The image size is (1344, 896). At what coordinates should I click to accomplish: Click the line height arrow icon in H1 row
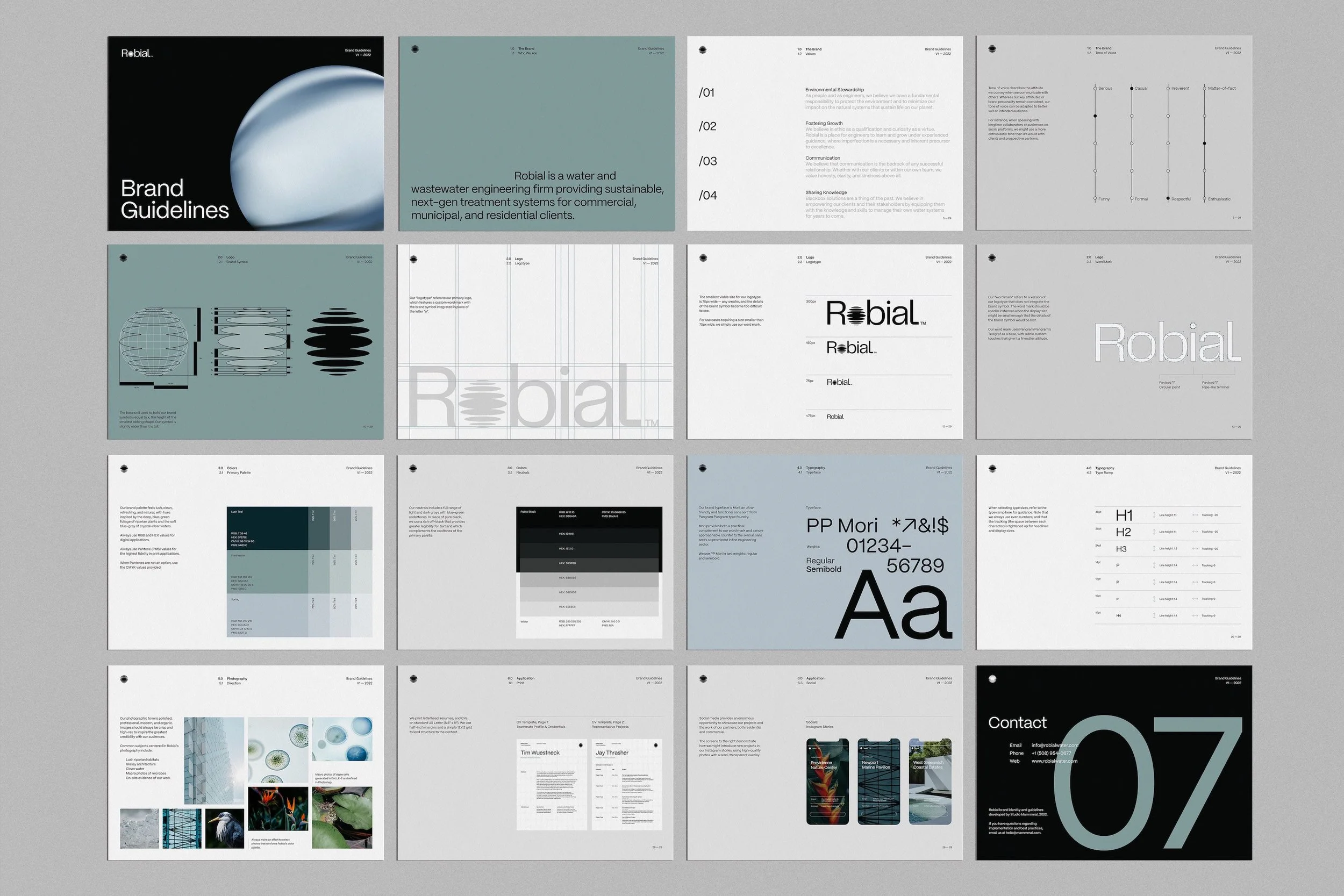(x=1154, y=515)
